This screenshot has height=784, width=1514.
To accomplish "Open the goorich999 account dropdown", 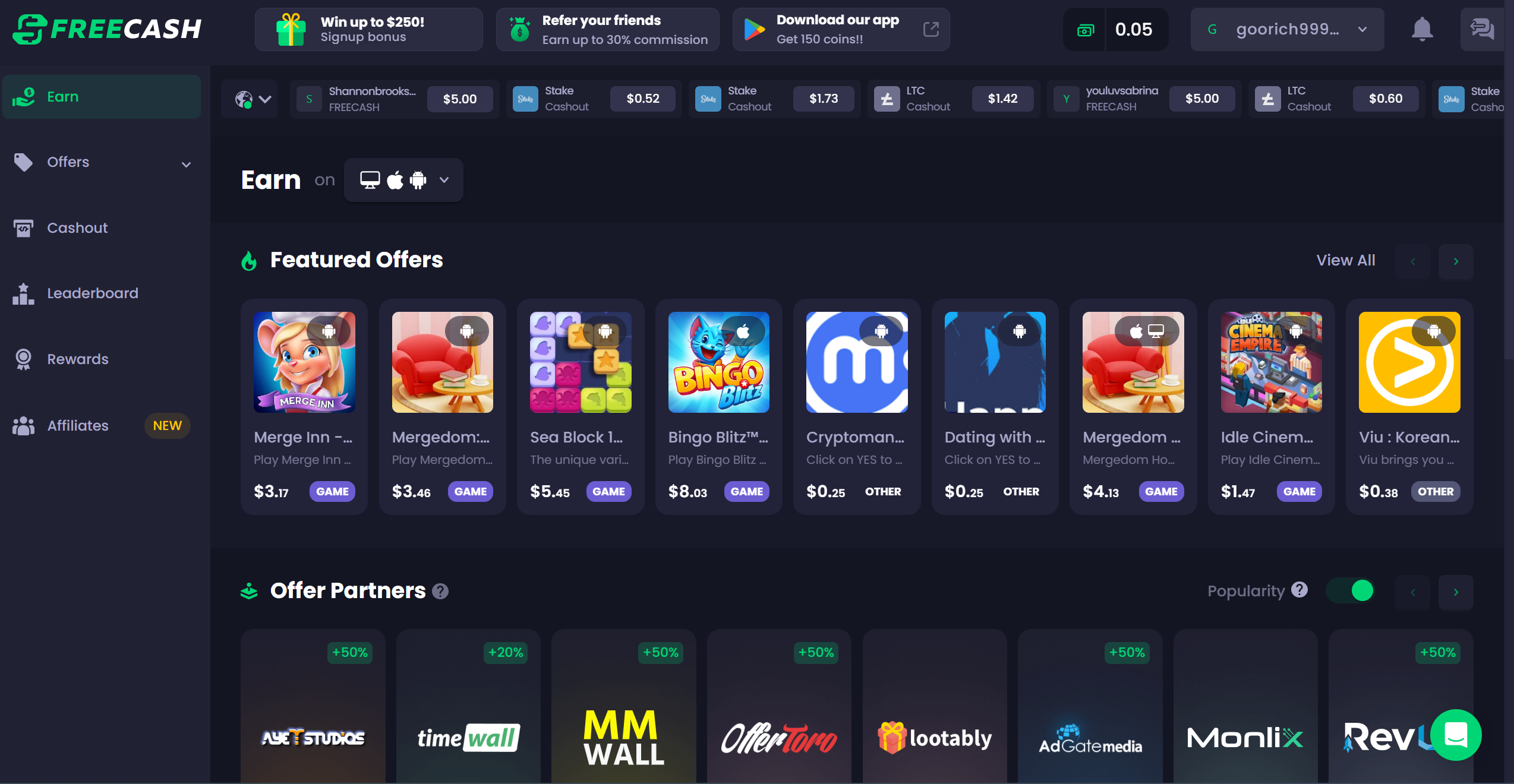I will 1287,29.
